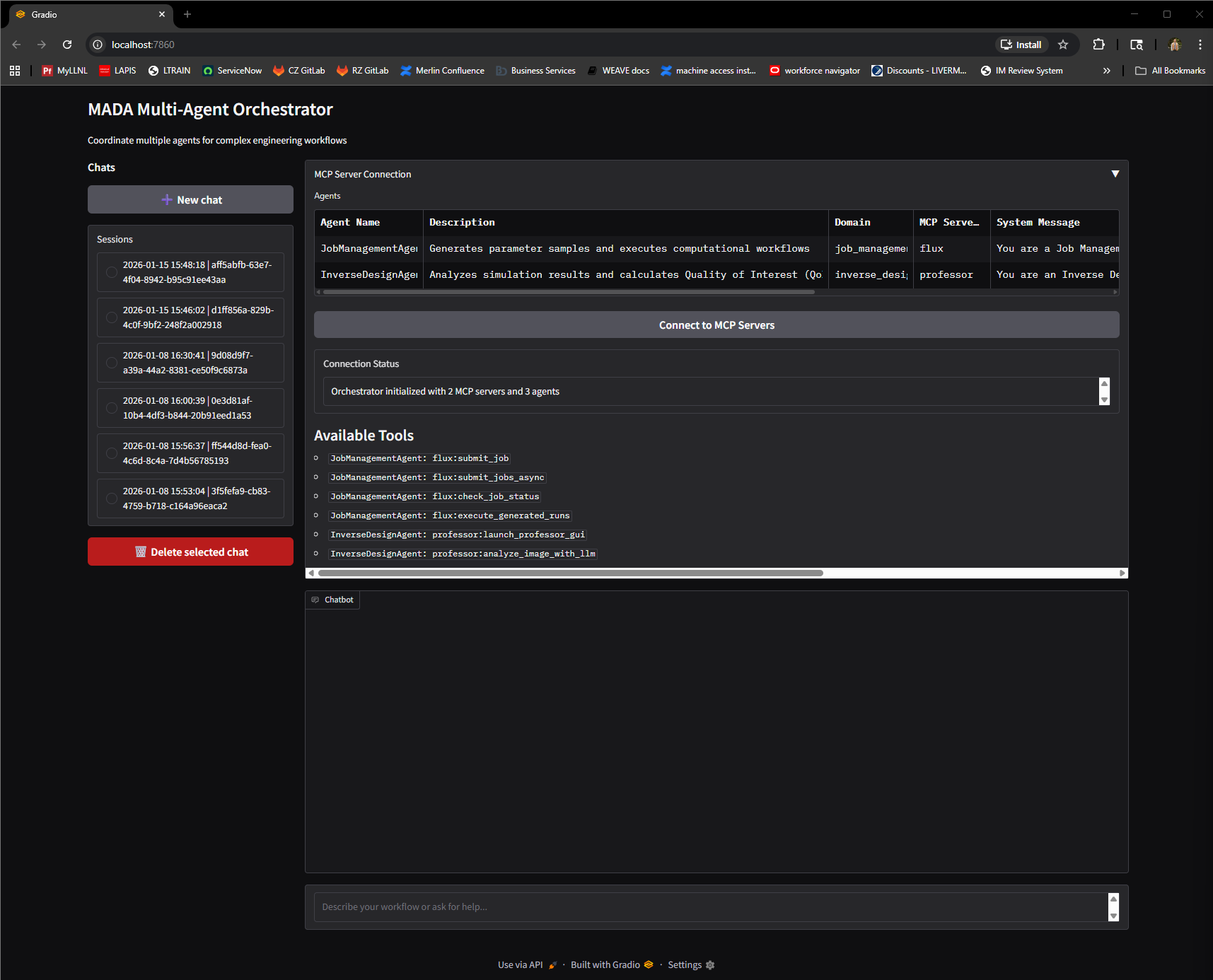
Task: Click the InverseDesignAgent name cell
Action: click(x=368, y=274)
